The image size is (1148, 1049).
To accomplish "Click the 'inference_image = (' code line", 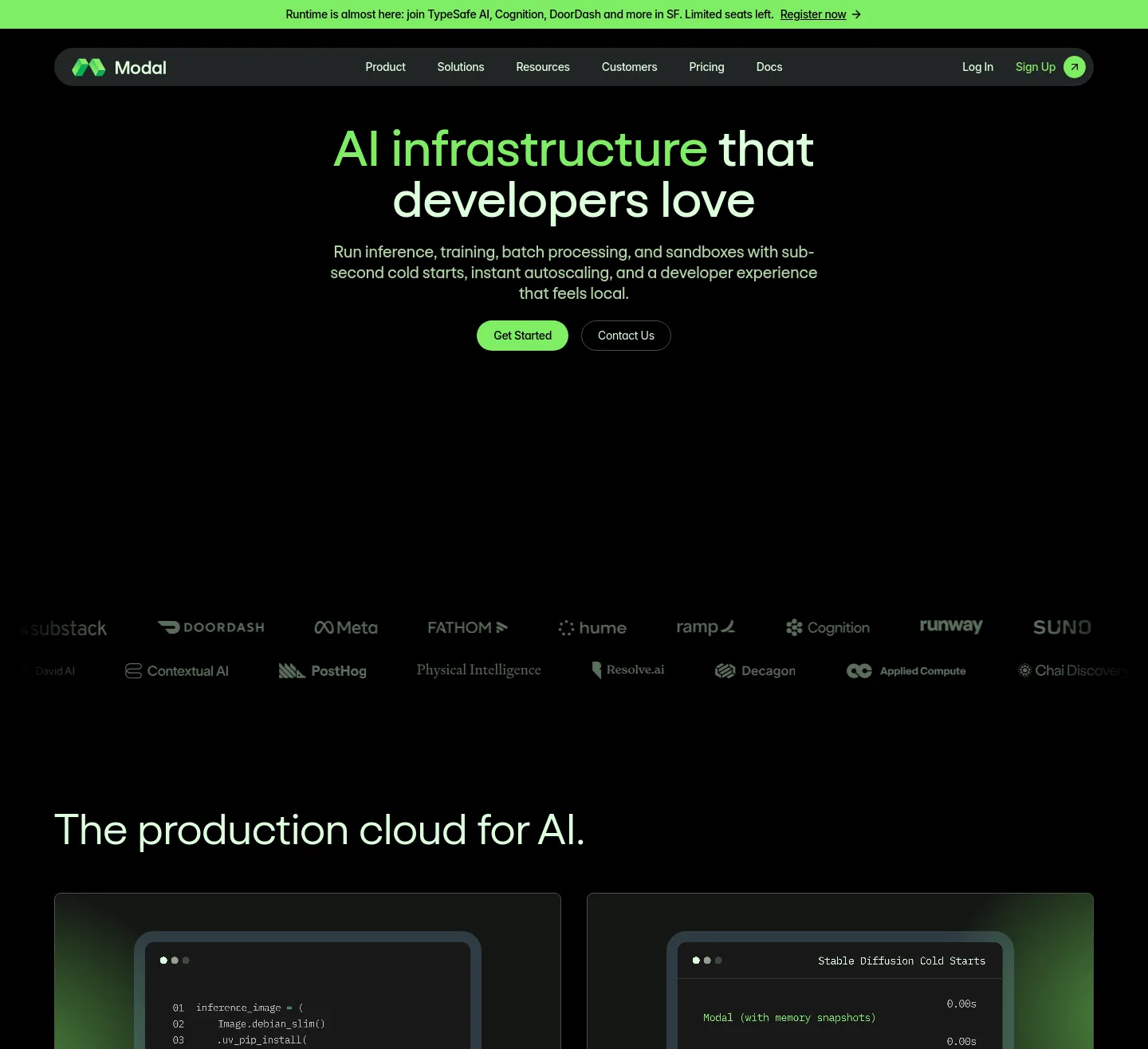I will (x=250, y=1008).
